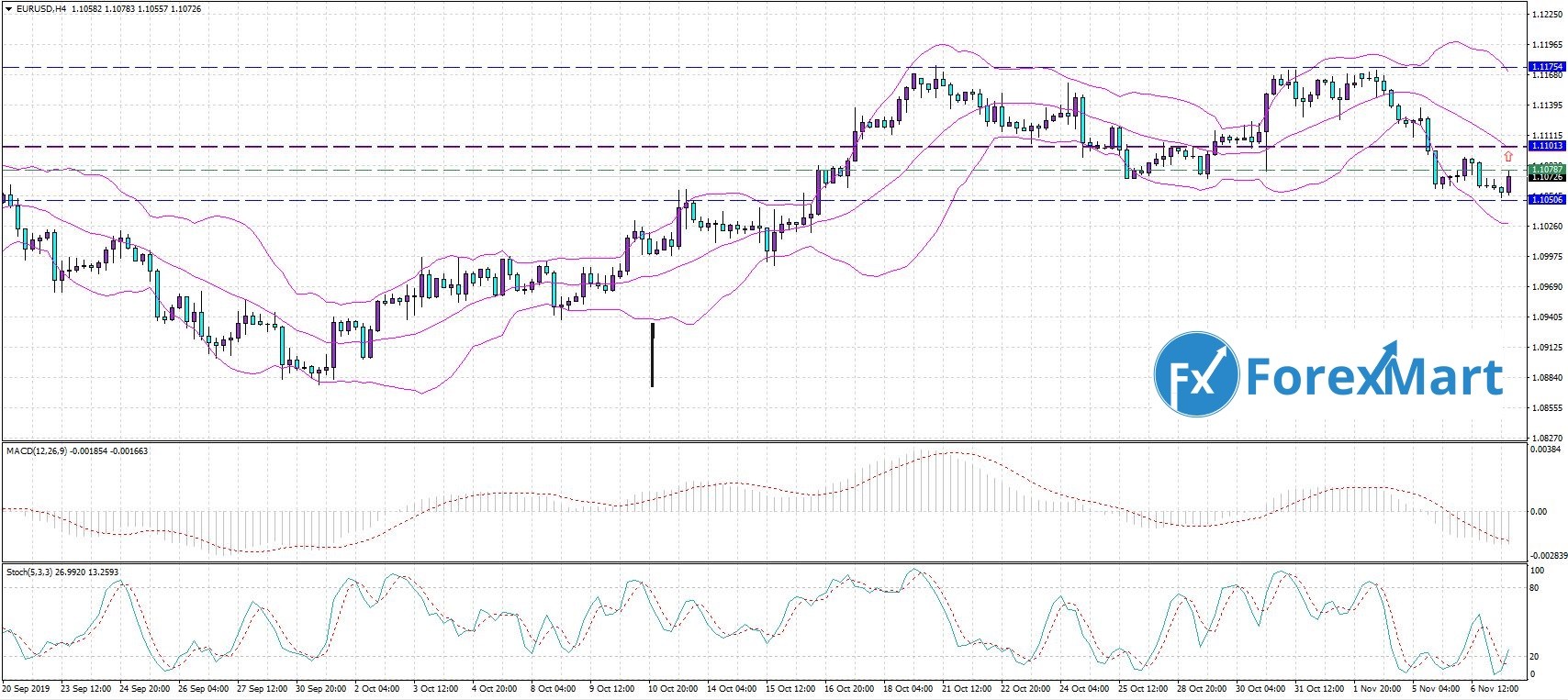Click the 1.09975 price scale value
The width and height of the screenshot is (1568, 700).
(1546, 256)
